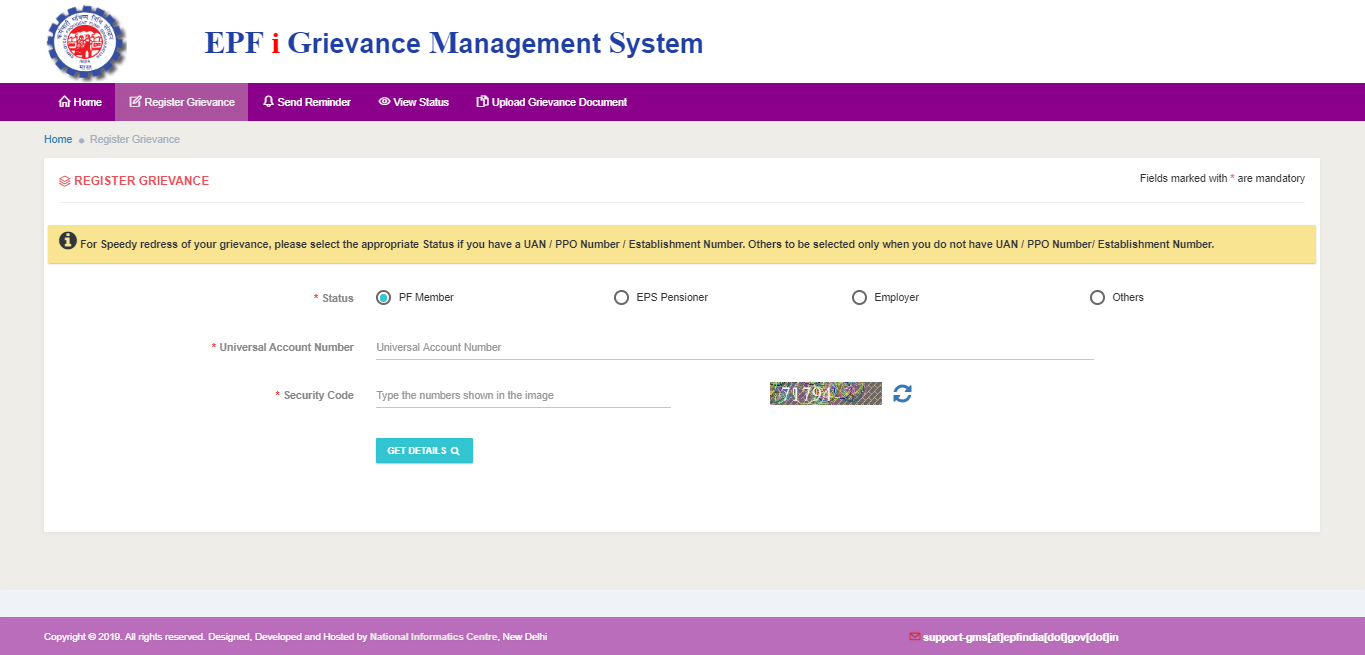Click the captcha image
1365x655 pixels.
click(x=826, y=393)
